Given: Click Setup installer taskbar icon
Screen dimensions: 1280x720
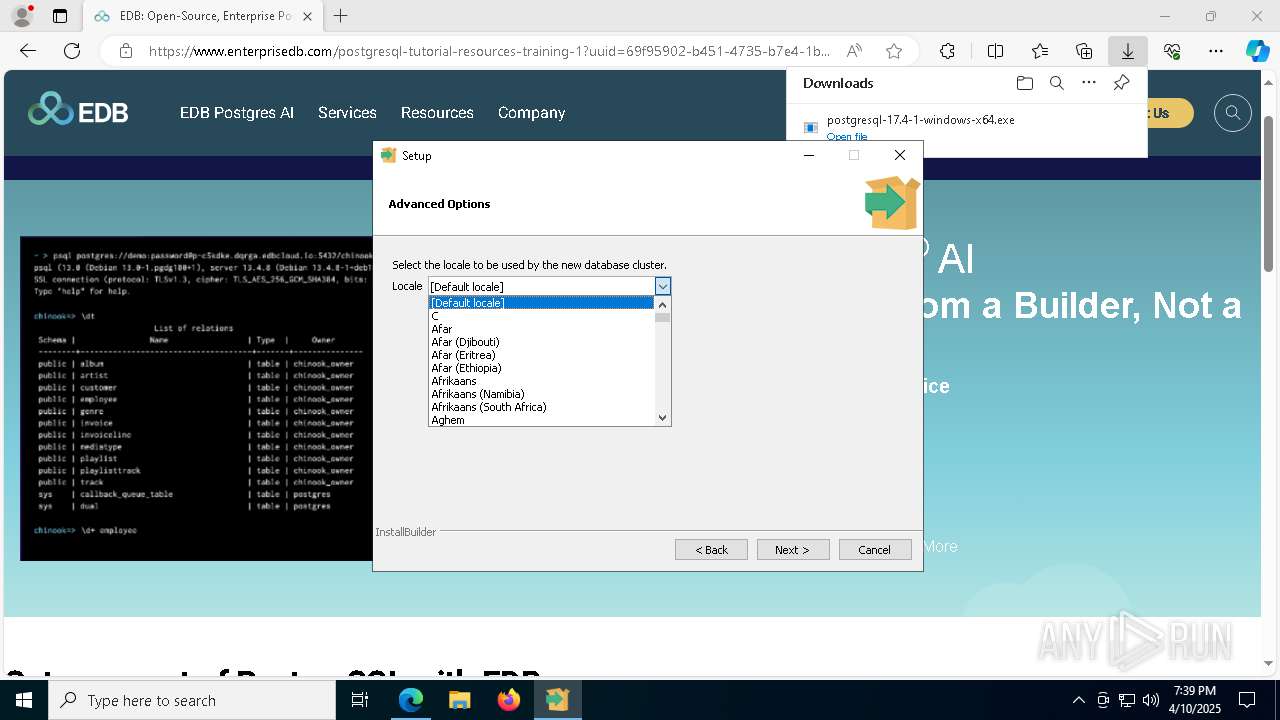Looking at the screenshot, I should click(557, 700).
